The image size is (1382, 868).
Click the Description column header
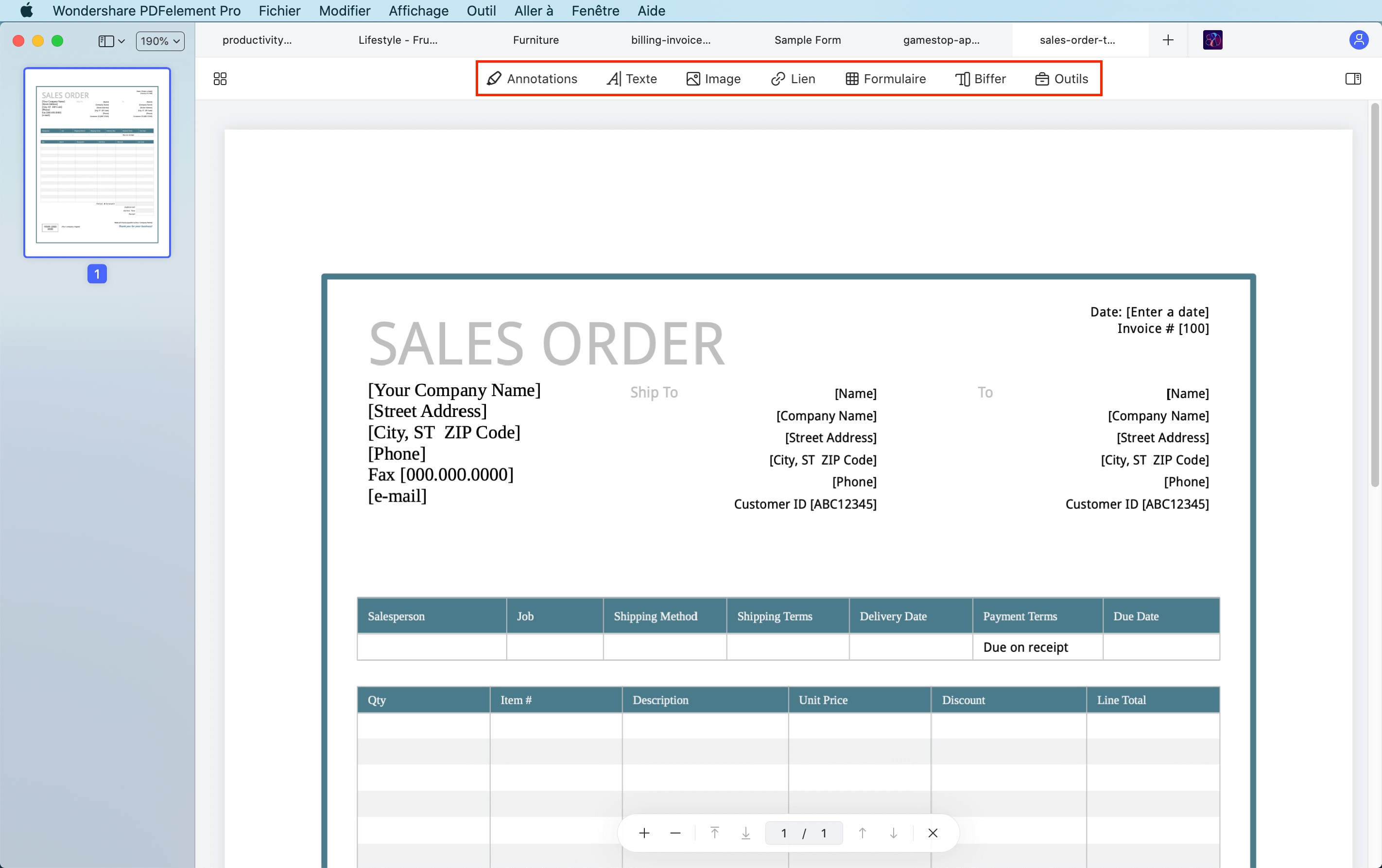(705, 700)
